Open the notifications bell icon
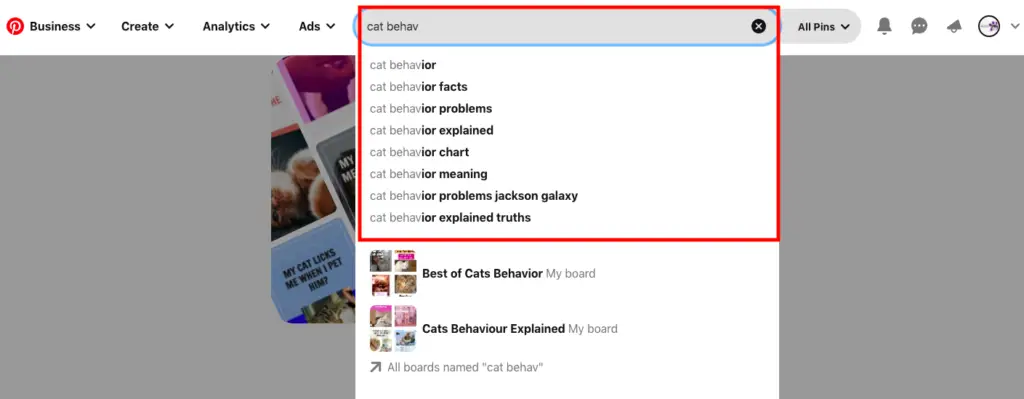The image size is (1024, 399). point(884,26)
